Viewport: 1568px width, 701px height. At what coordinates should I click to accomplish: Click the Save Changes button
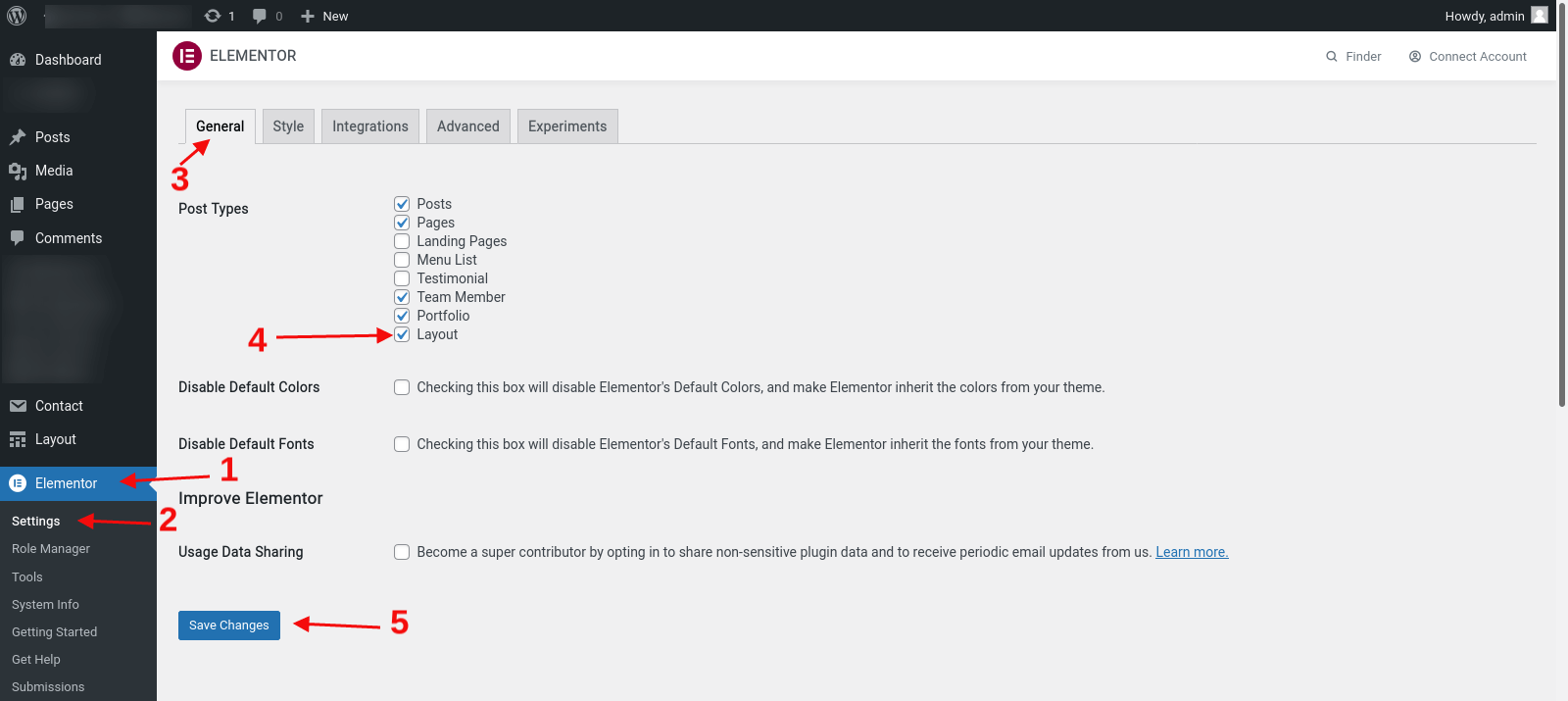(x=229, y=626)
